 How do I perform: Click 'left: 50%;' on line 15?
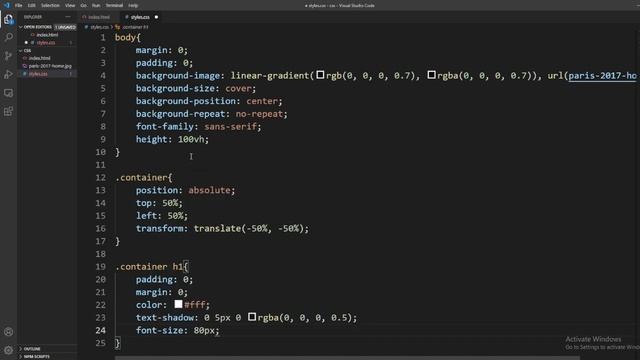[162, 216]
